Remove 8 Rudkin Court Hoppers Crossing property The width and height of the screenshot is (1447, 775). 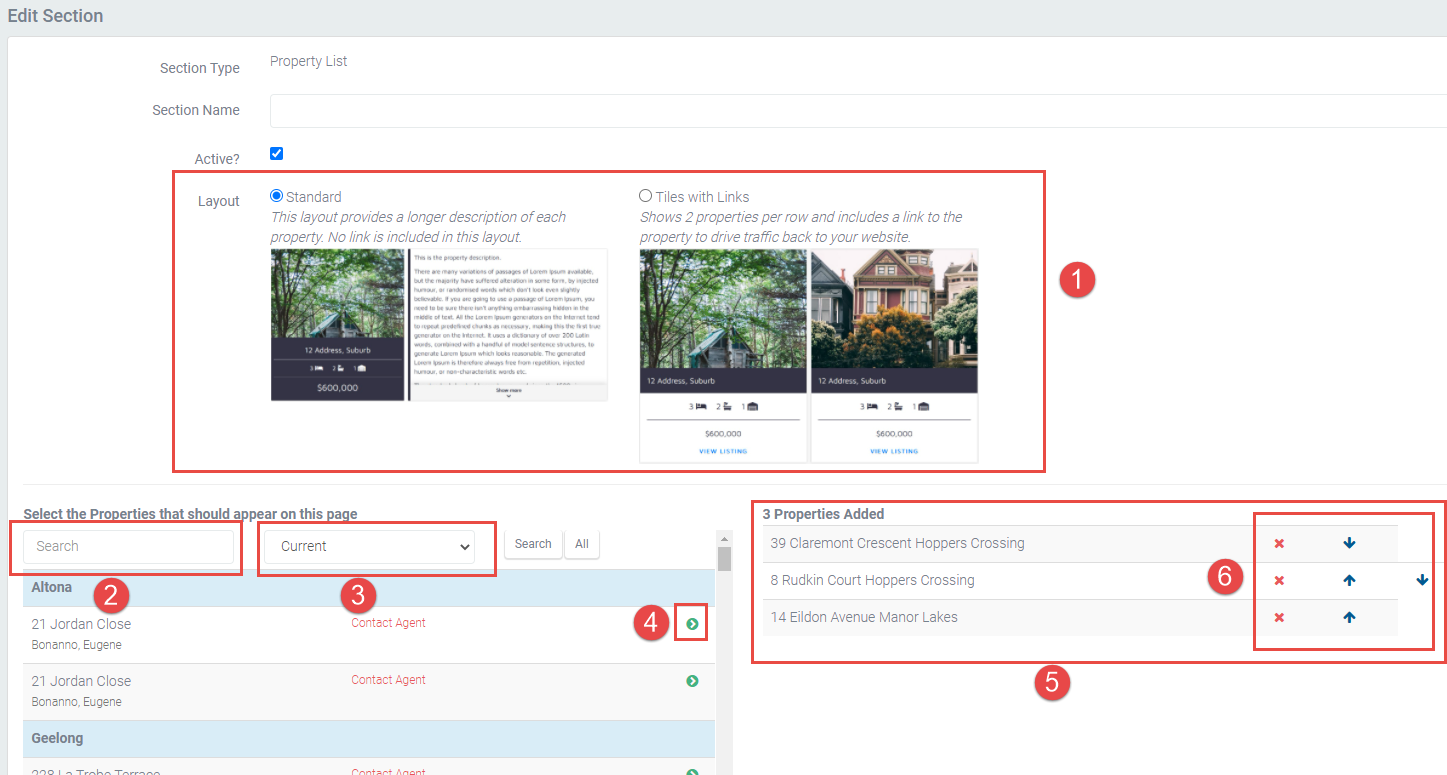point(1279,581)
